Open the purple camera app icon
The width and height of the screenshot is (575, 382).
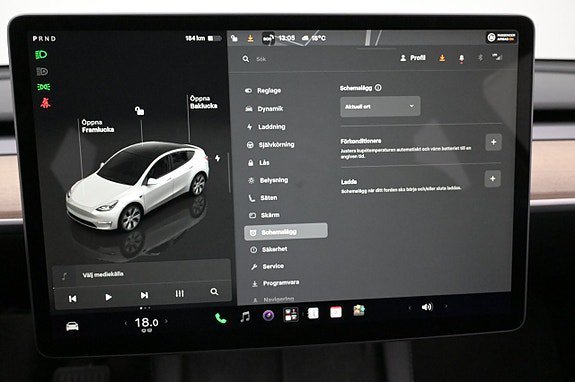tap(268, 315)
